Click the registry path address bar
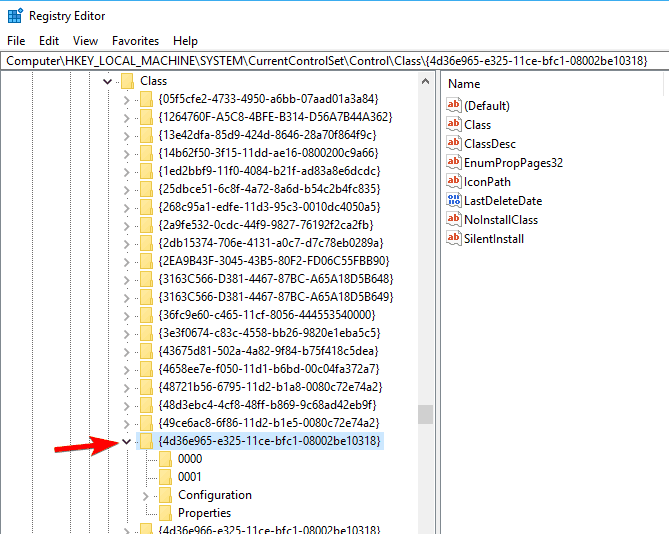669x534 pixels. 334,61
